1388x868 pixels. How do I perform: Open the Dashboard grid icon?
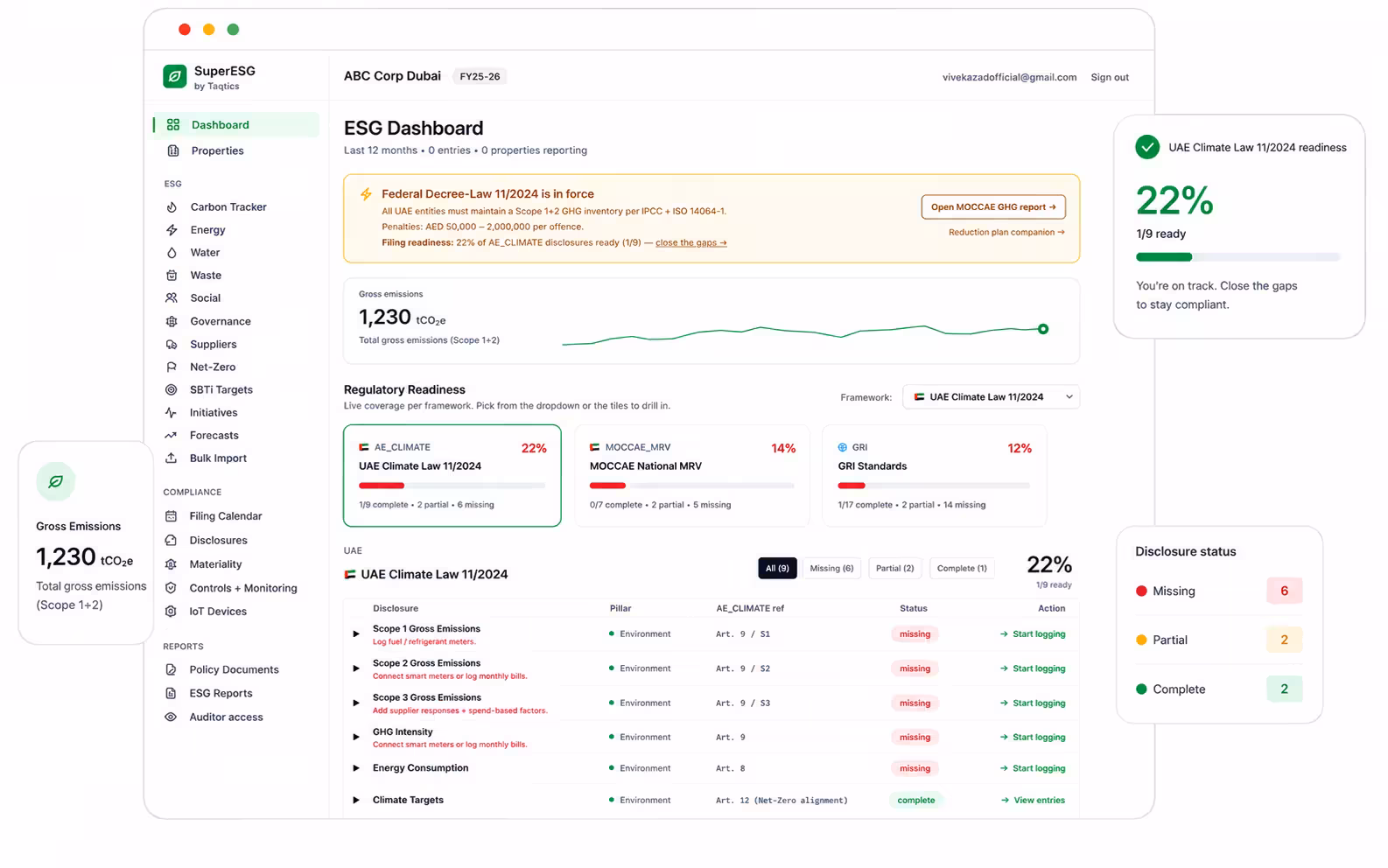point(173,125)
